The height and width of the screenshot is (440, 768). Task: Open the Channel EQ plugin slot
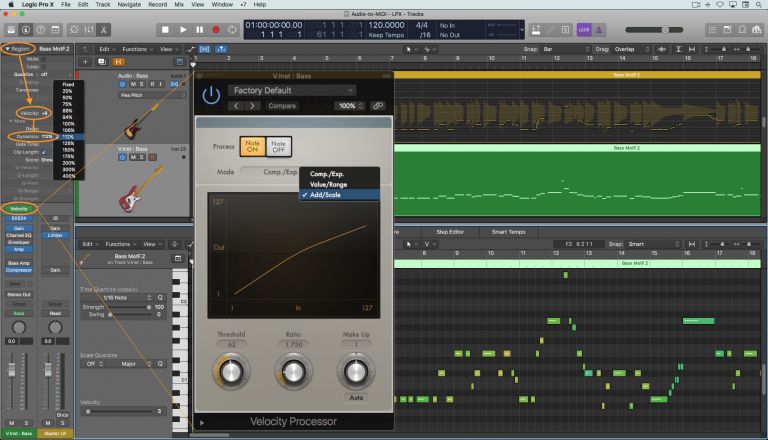(19, 235)
